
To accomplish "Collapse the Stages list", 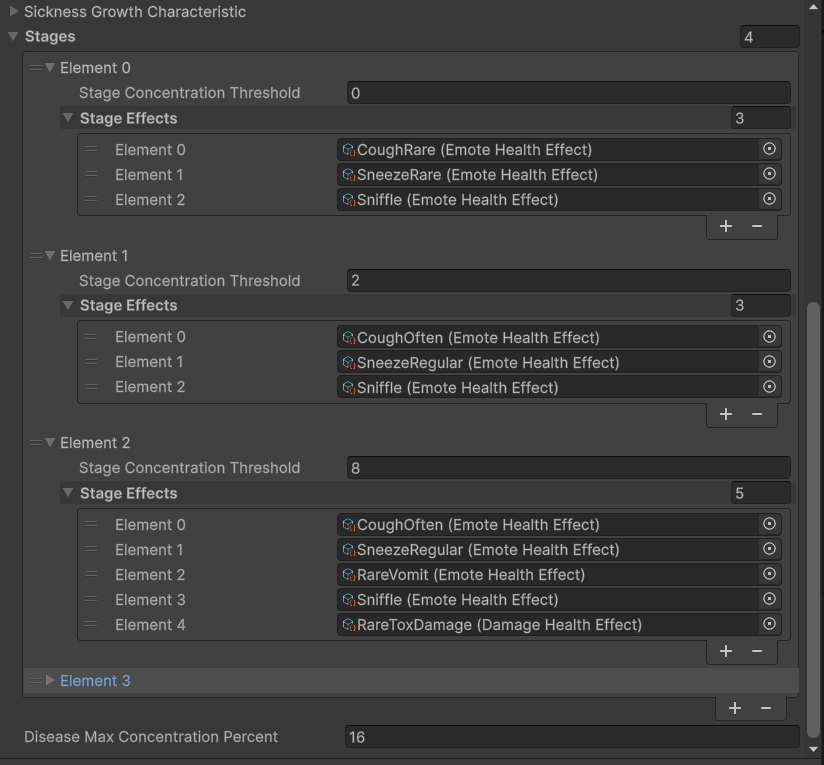I will coord(14,36).
